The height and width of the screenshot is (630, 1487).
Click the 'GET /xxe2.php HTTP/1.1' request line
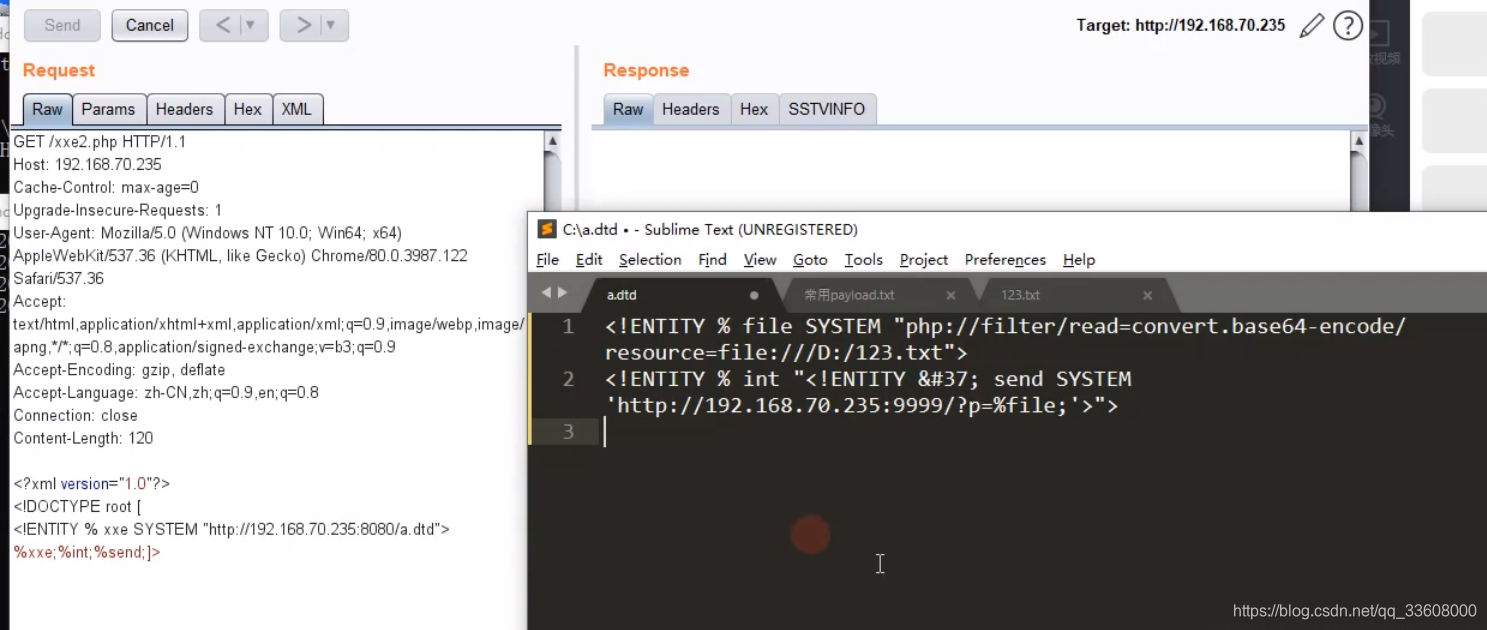point(100,142)
